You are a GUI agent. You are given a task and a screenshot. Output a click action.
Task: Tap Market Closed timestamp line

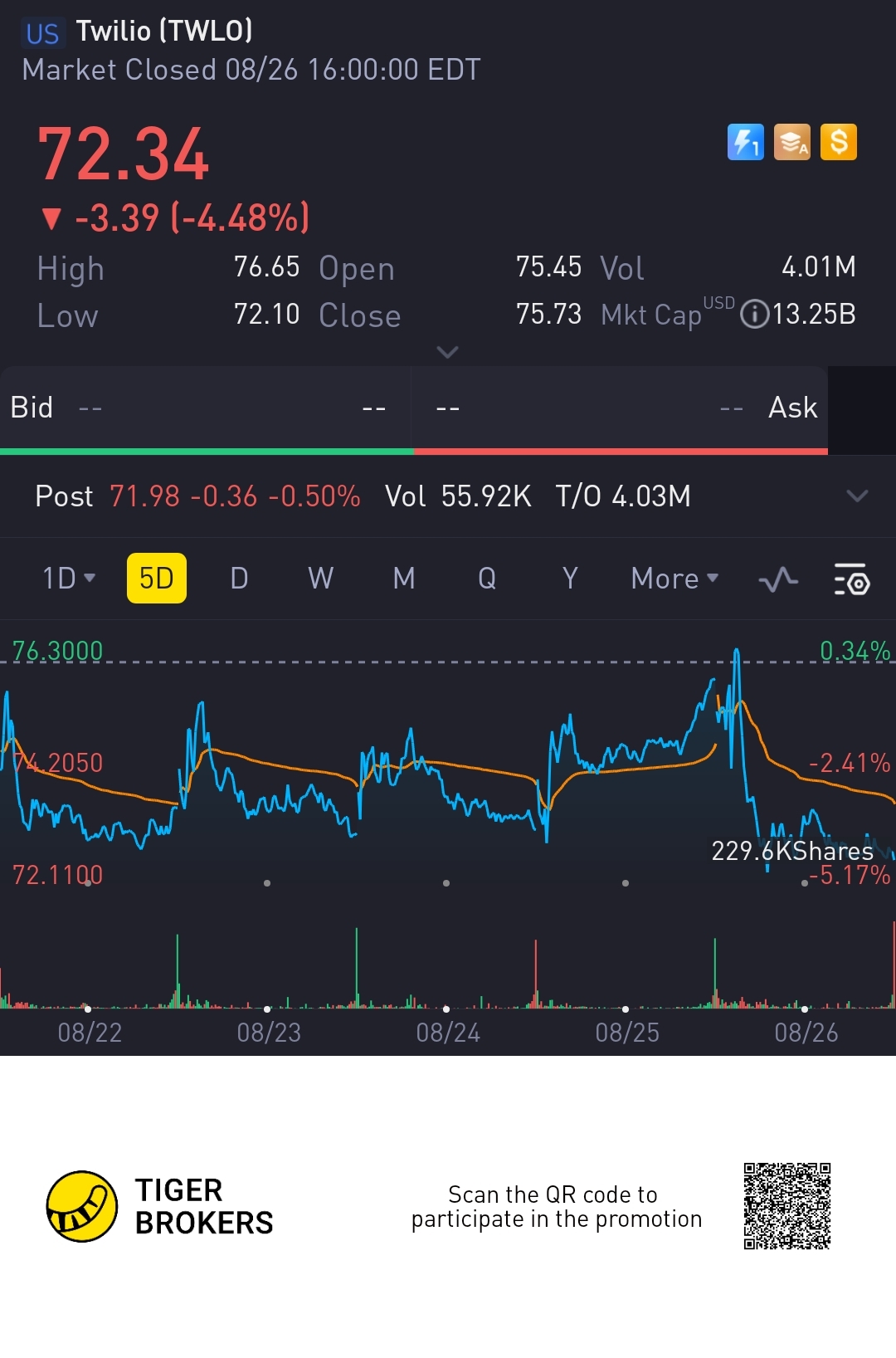251,70
